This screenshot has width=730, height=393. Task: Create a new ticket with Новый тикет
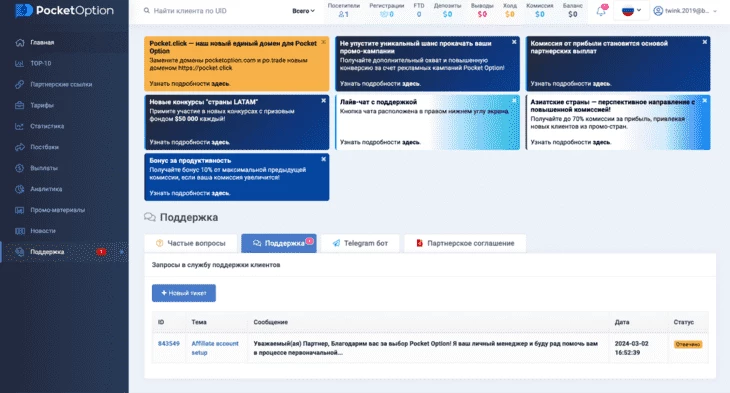coord(184,293)
